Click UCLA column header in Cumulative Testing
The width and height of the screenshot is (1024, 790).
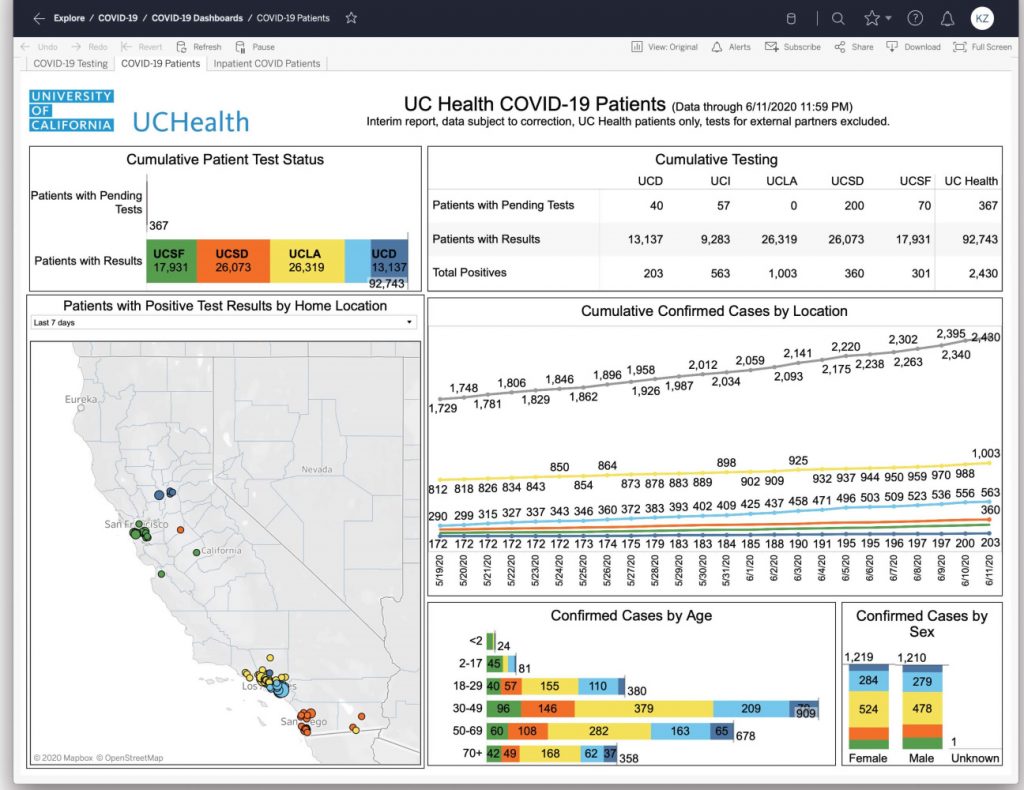point(782,181)
